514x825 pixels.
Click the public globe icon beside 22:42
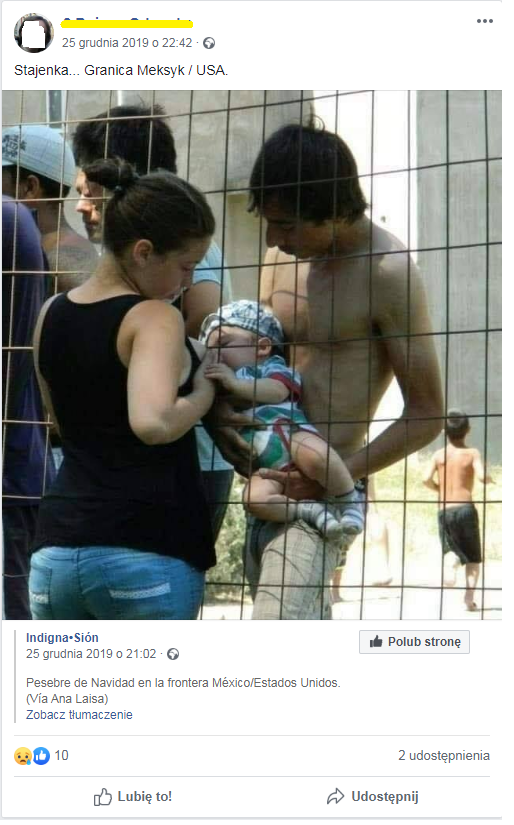point(209,43)
